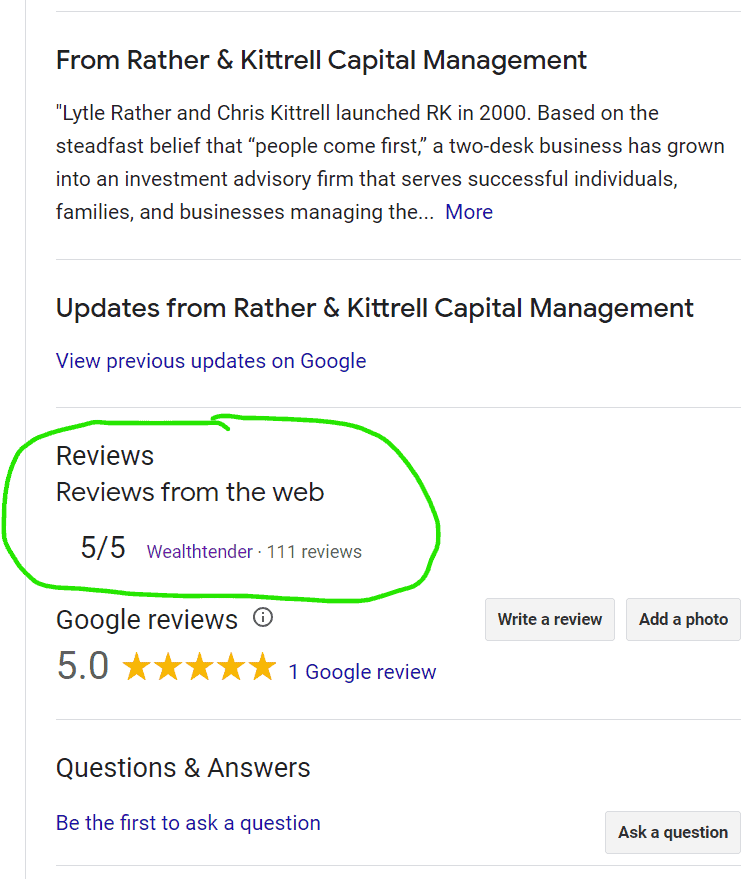Click the From Rather & Kittrell Capital Management heading
Viewport: 755px width, 879px height.
point(321,60)
